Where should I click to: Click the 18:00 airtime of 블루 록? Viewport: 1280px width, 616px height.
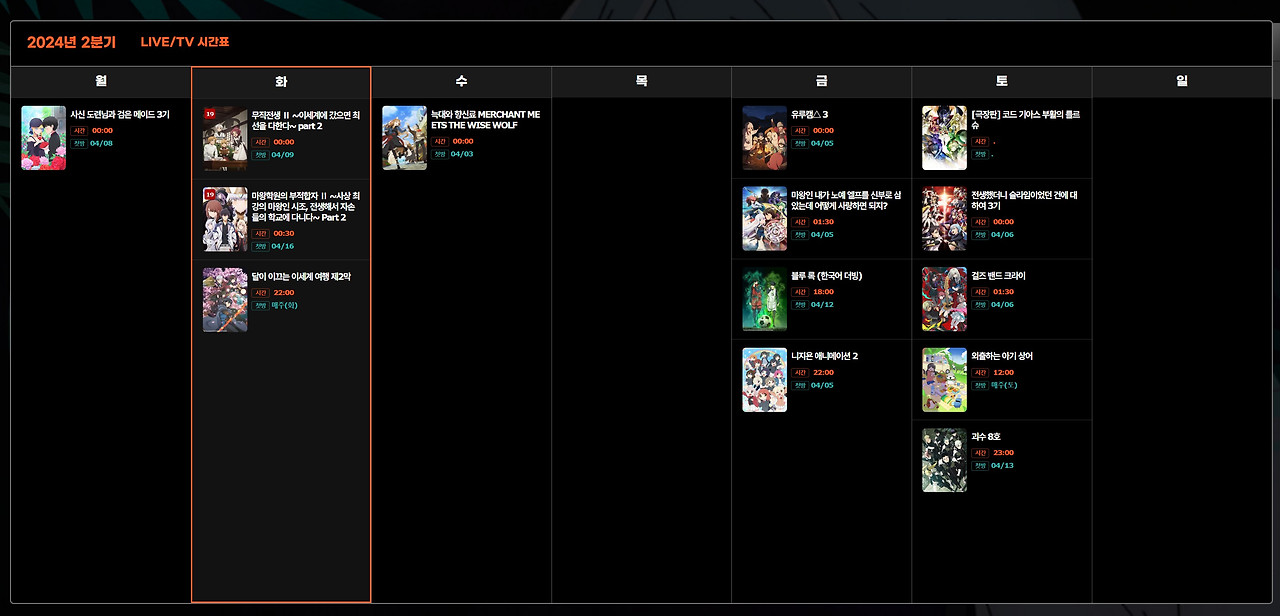coord(823,292)
